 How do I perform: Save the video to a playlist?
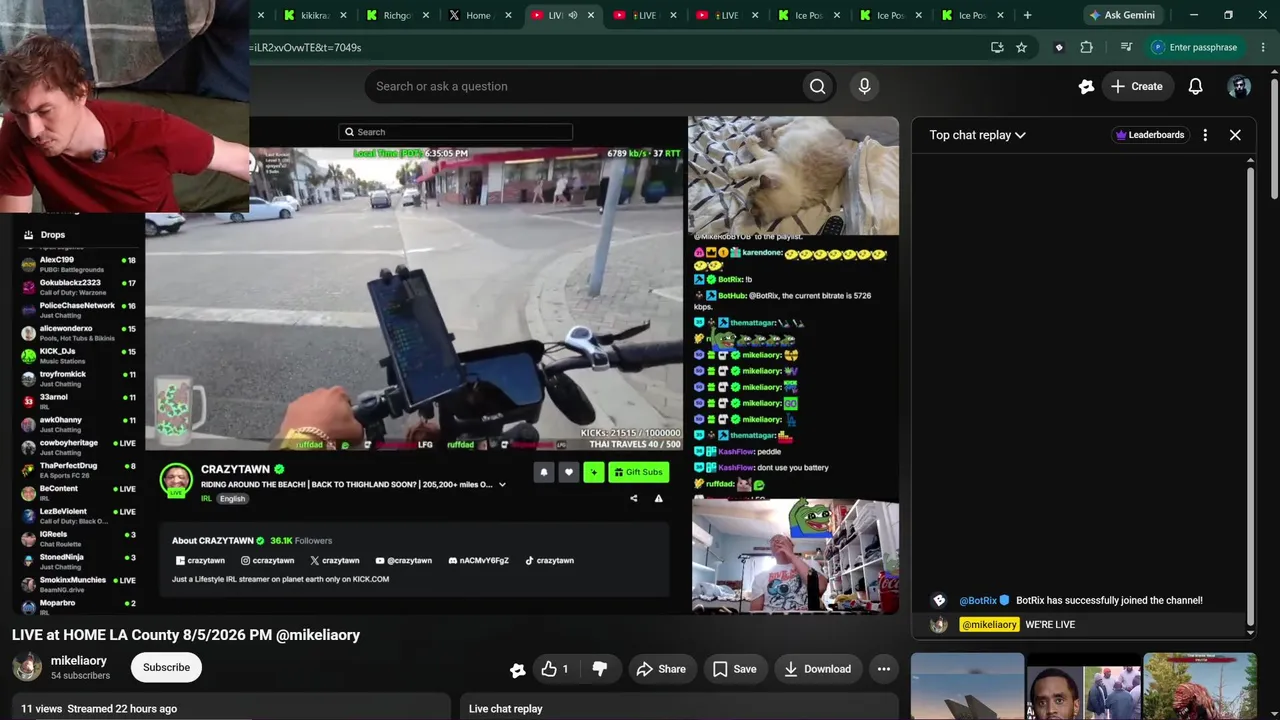click(x=734, y=669)
